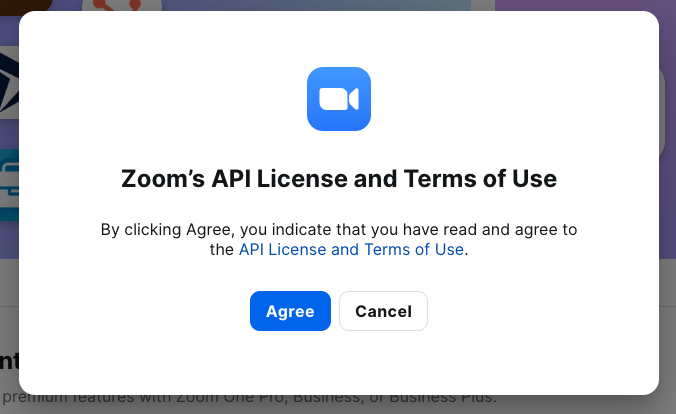Viewport: 676px width, 414px height.
Task: Accept Zoom's API terms via Agree
Action: pyautogui.click(x=290, y=311)
